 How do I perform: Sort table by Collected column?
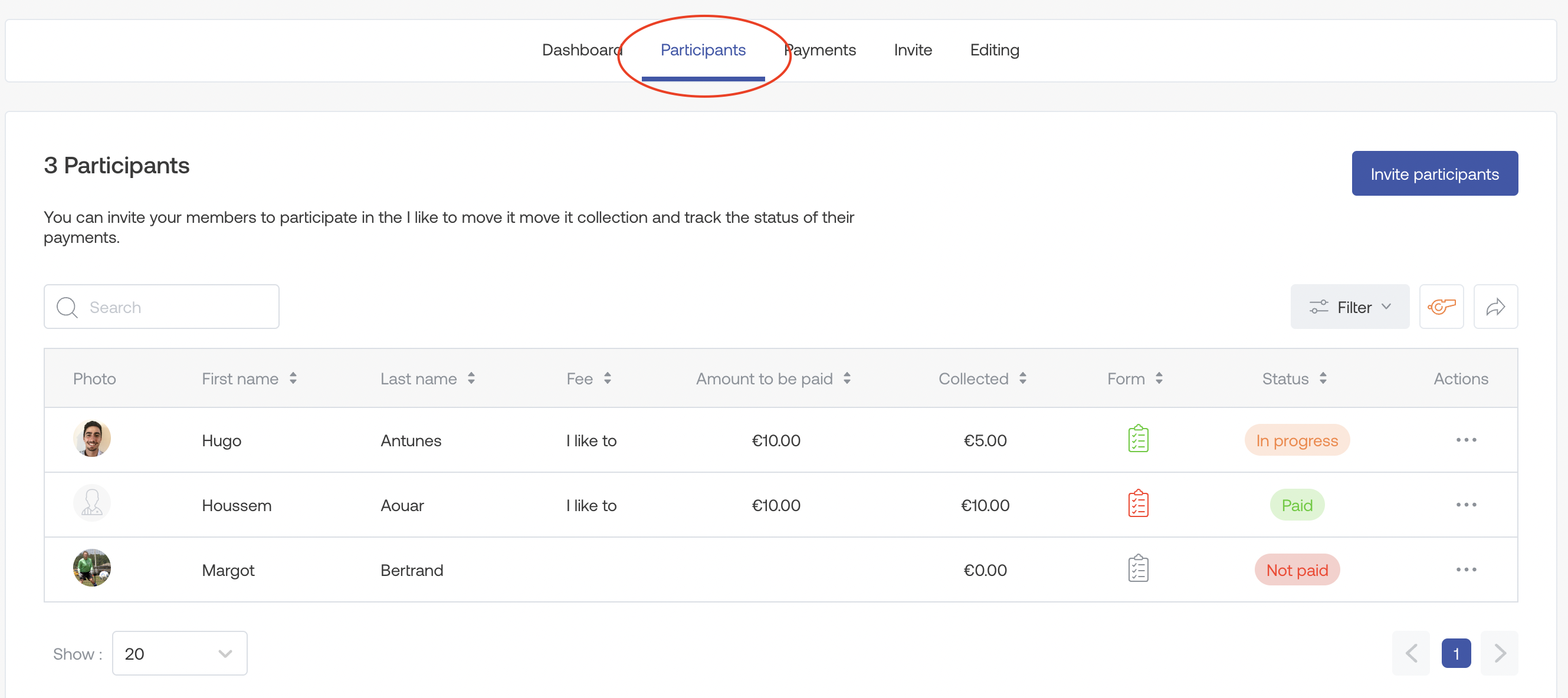(x=1022, y=378)
